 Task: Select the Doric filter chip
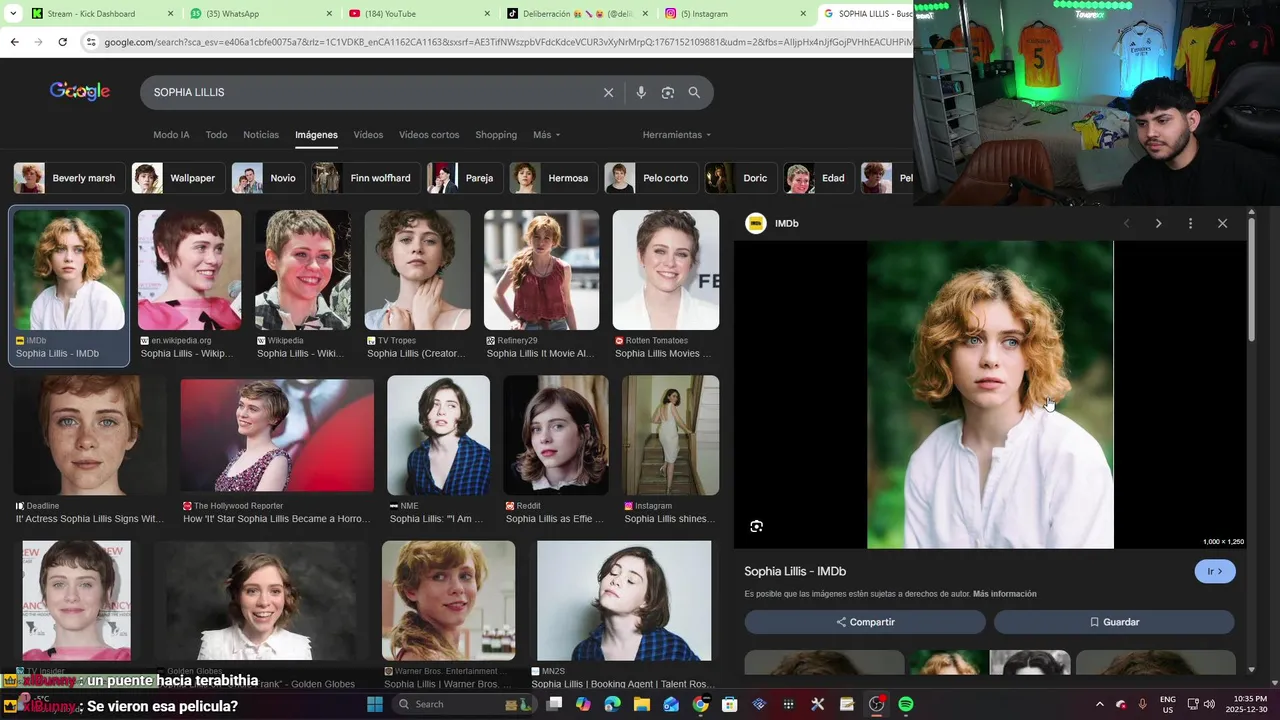pyautogui.click(x=741, y=178)
